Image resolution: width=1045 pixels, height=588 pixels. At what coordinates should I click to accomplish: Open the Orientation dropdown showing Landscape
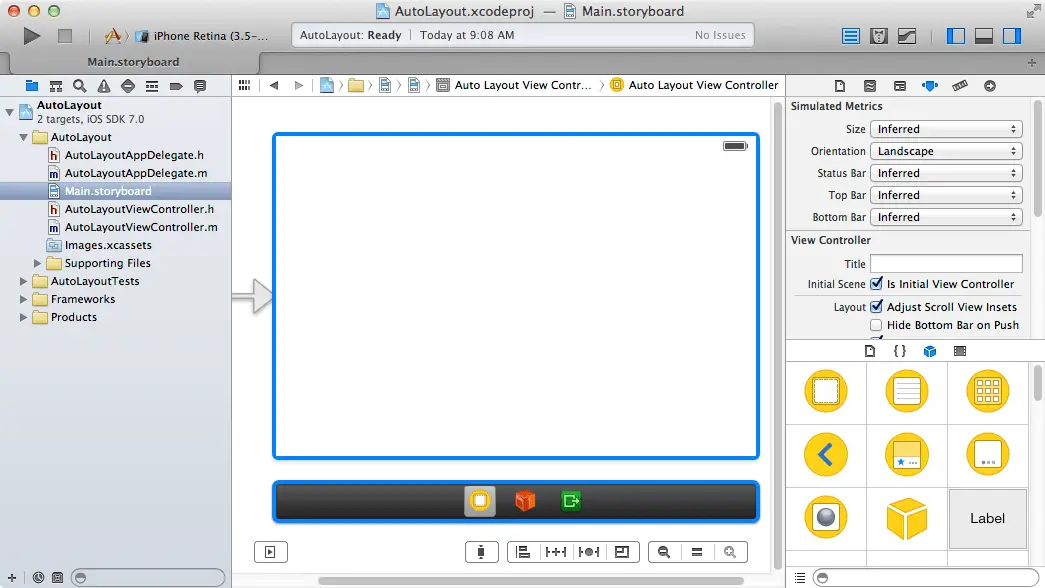pos(945,151)
